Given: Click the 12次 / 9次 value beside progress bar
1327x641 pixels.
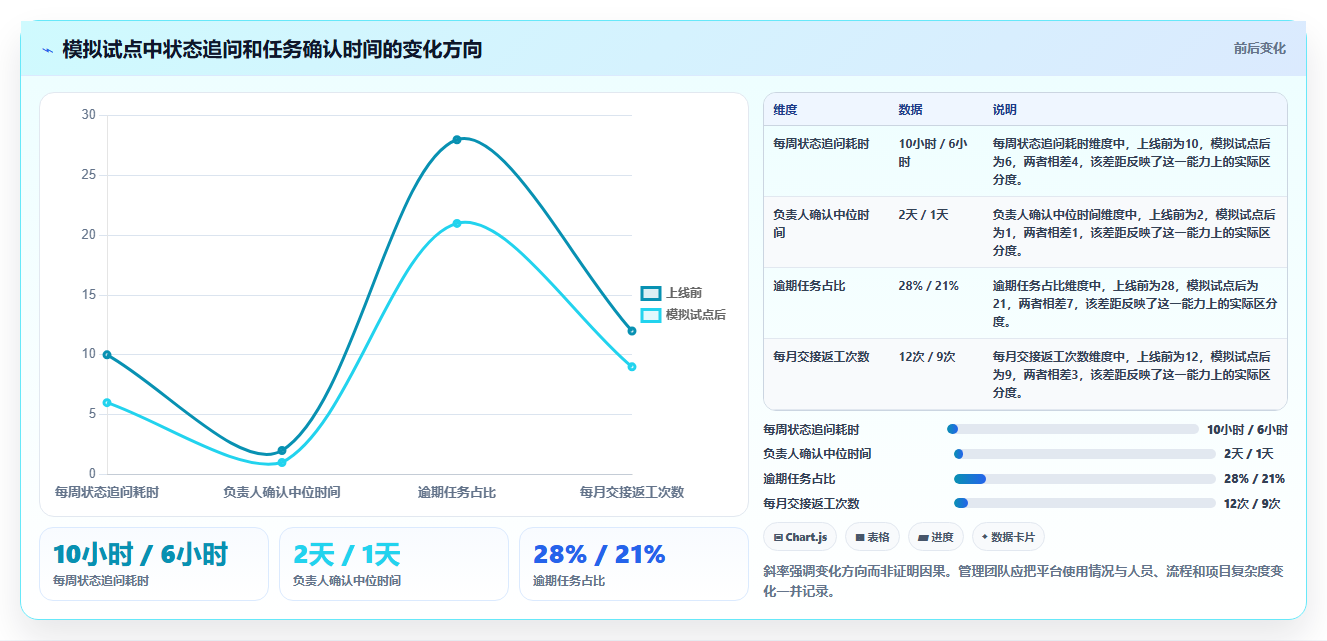Looking at the screenshot, I should pos(1252,503).
